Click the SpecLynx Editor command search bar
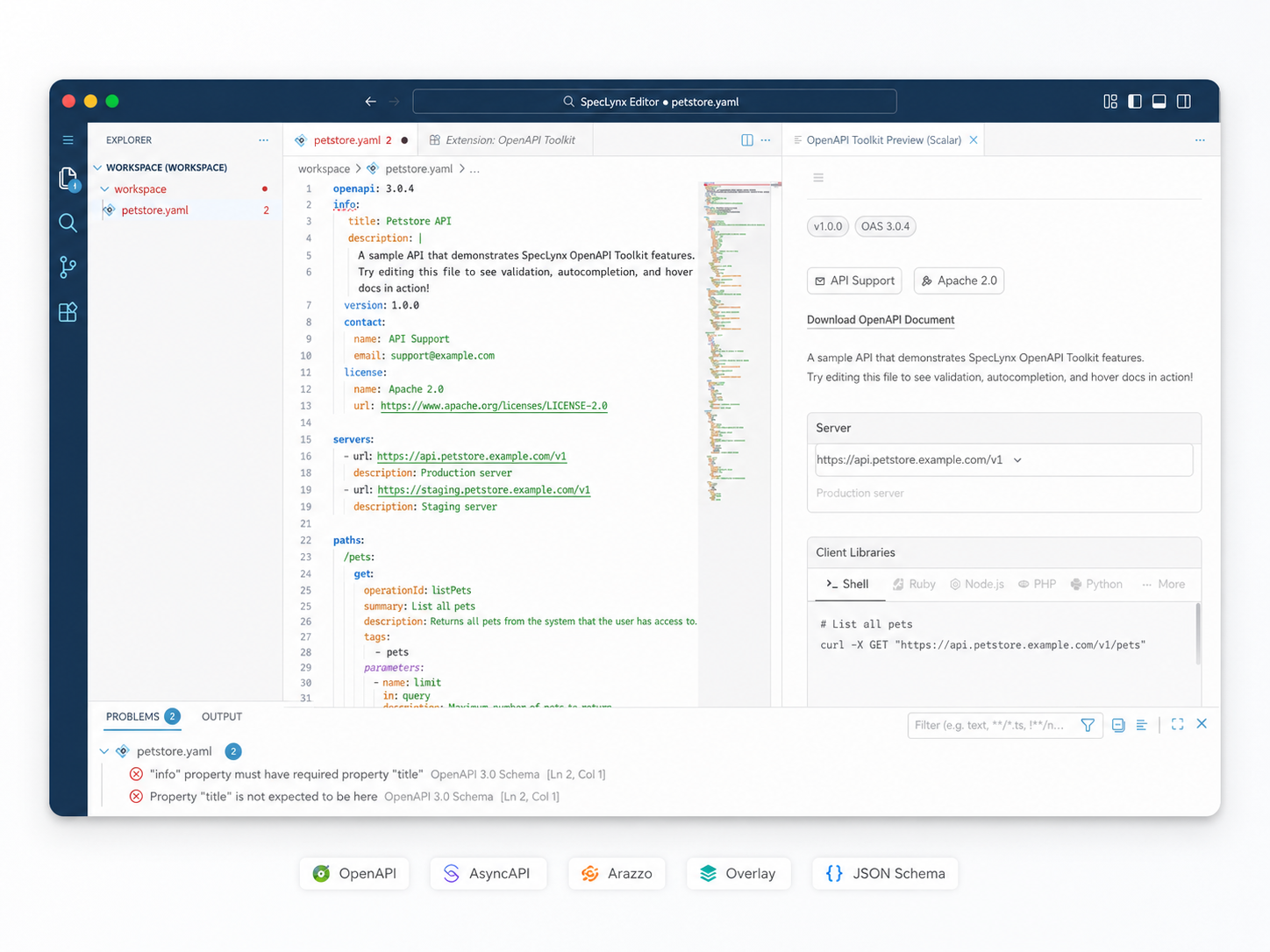Image resolution: width=1270 pixels, height=952 pixels. [x=654, y=102]
